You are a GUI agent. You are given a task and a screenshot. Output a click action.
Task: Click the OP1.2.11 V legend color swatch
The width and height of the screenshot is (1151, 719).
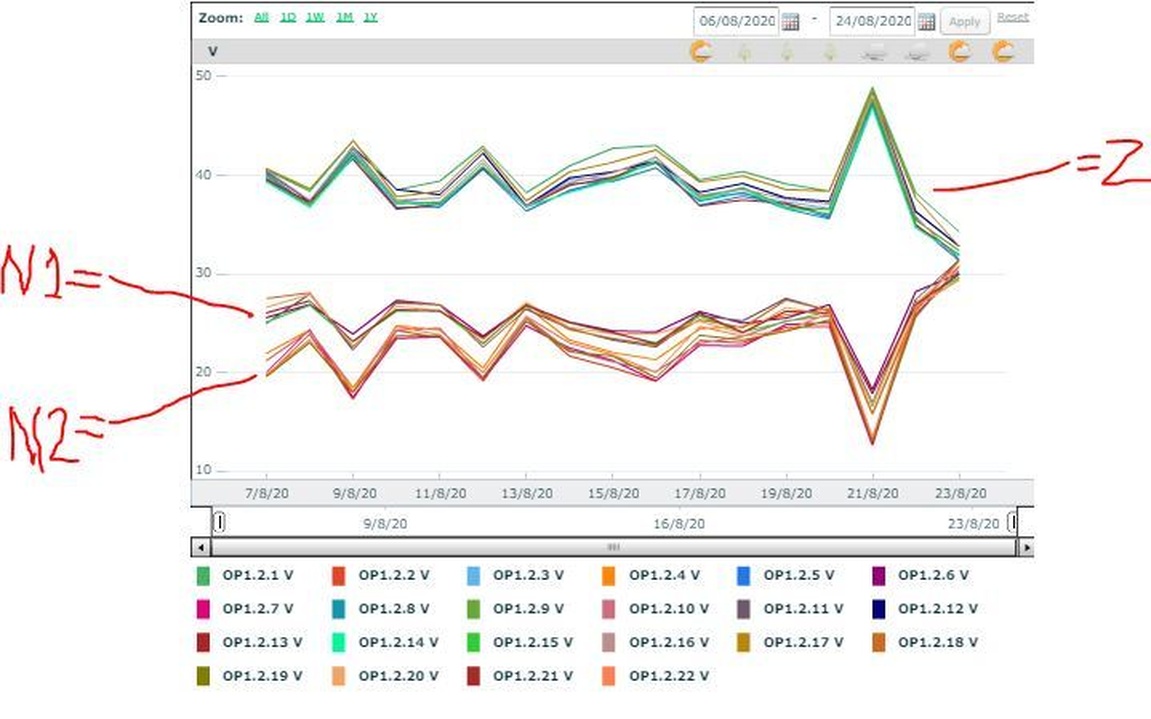(x=744, y=609)
